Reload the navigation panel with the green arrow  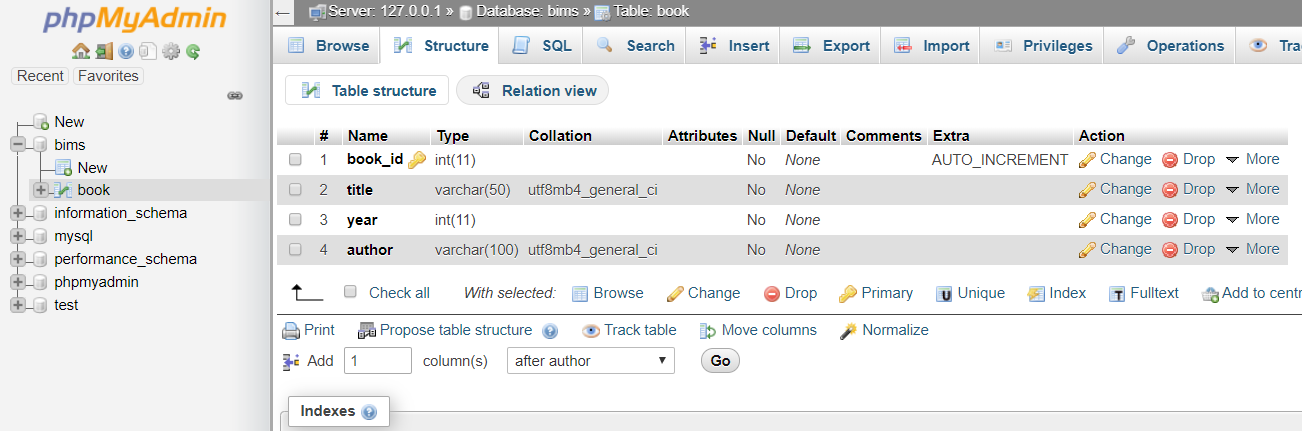(192, 51)
